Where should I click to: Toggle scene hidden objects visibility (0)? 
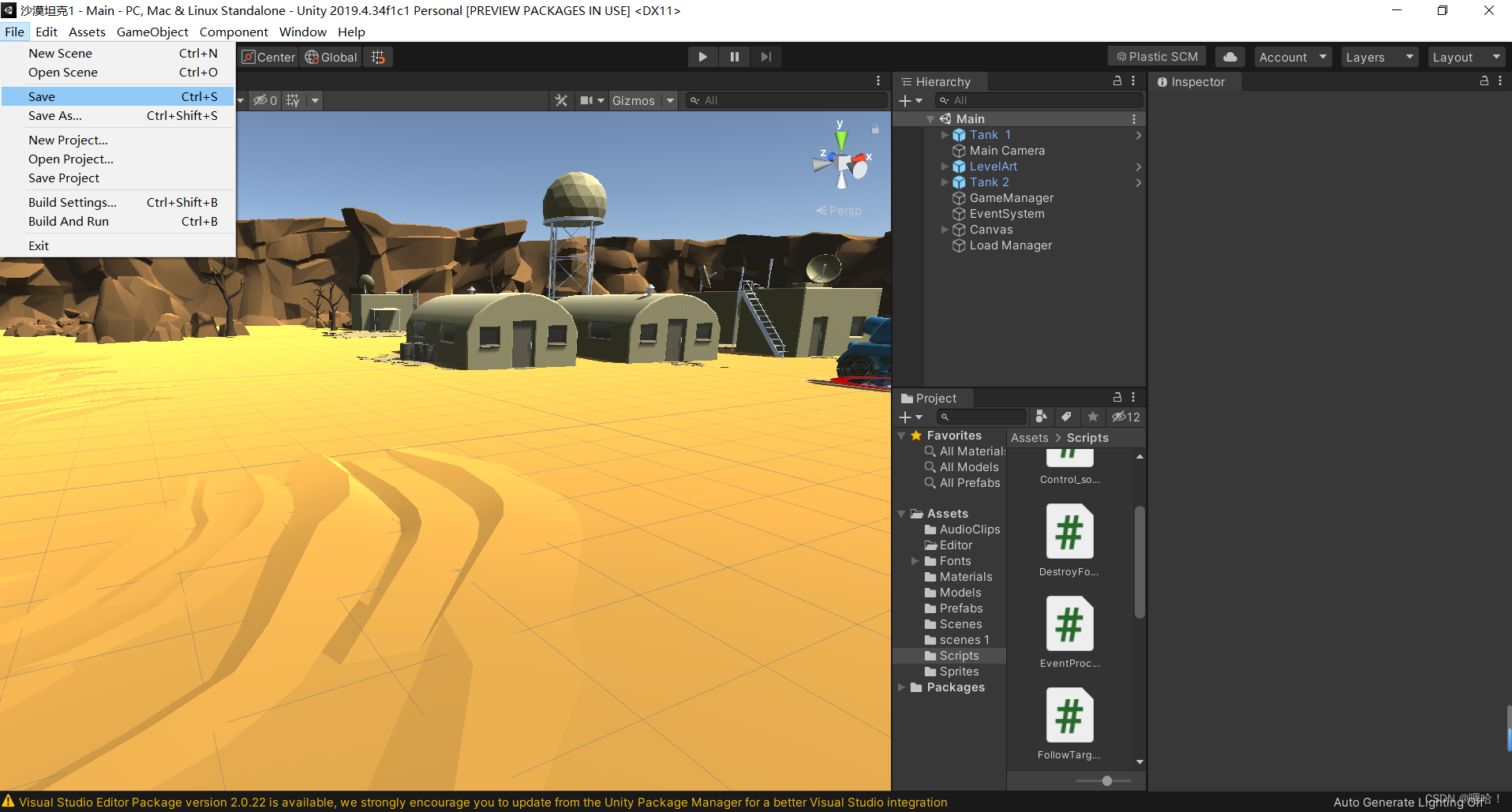tap(265, 100)
